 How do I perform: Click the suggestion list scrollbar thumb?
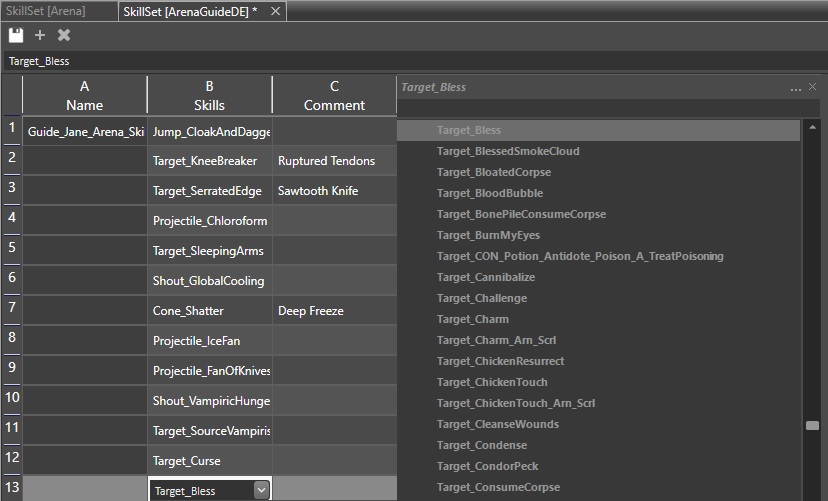(x=812, y=425)
